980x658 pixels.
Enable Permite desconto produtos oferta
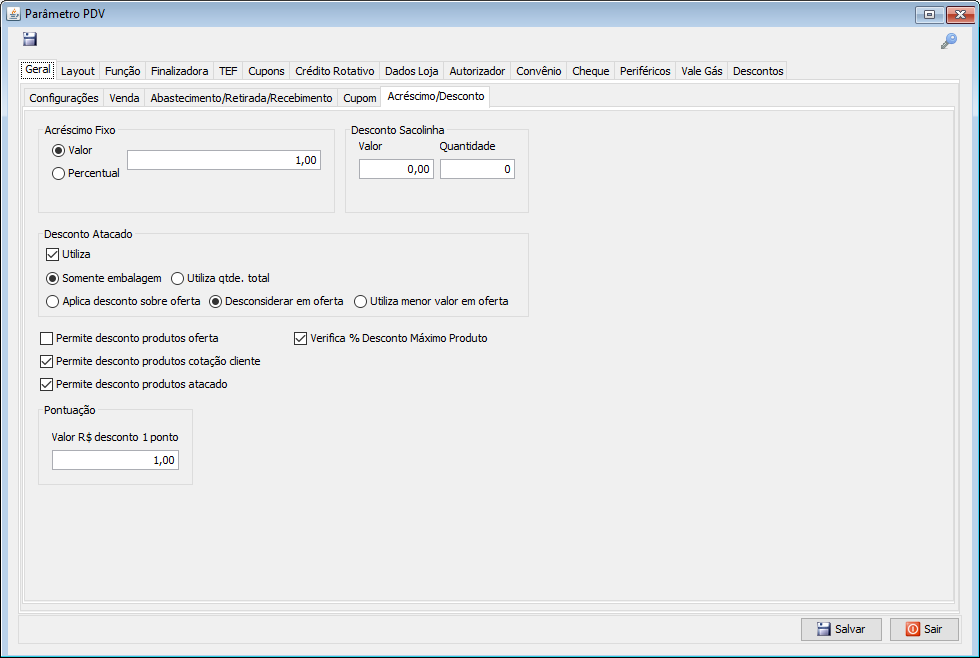pos(46,338)
